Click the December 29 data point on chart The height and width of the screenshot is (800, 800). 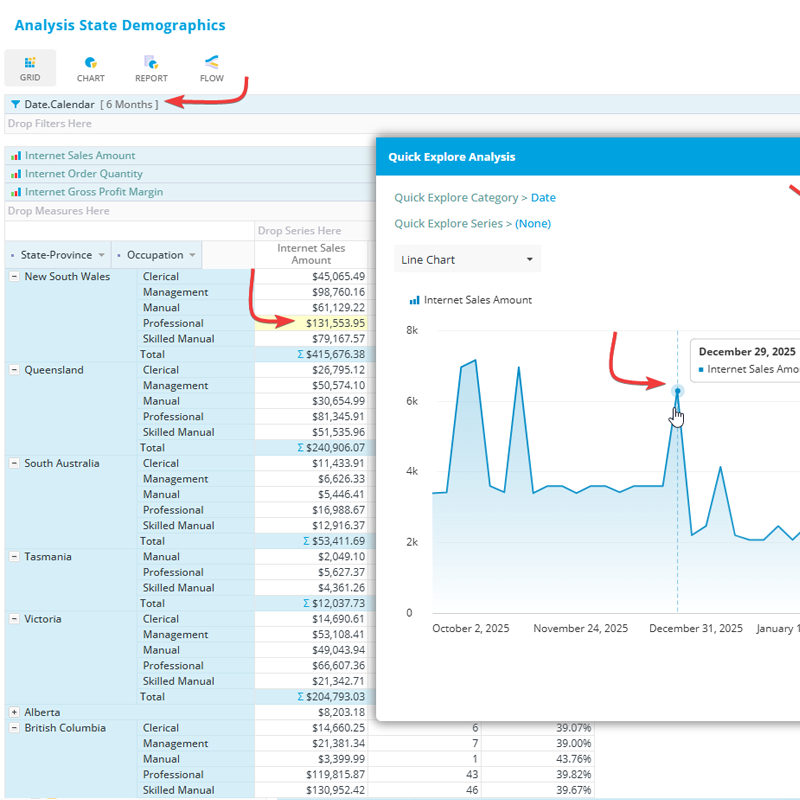(677, 391)
